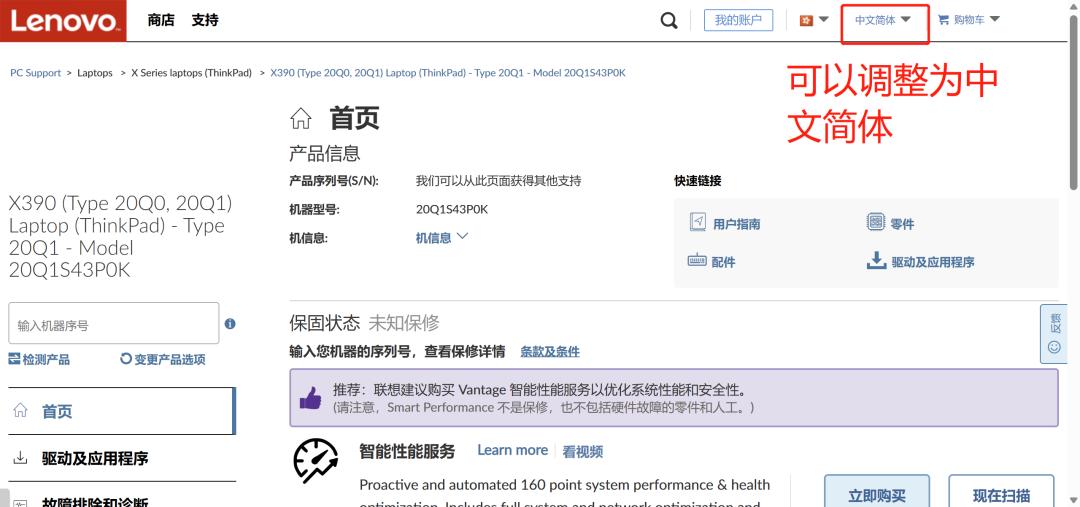1080x507 pixels.
Task: Open the 条款及条件 terms link
Action: tap(550, 352)
